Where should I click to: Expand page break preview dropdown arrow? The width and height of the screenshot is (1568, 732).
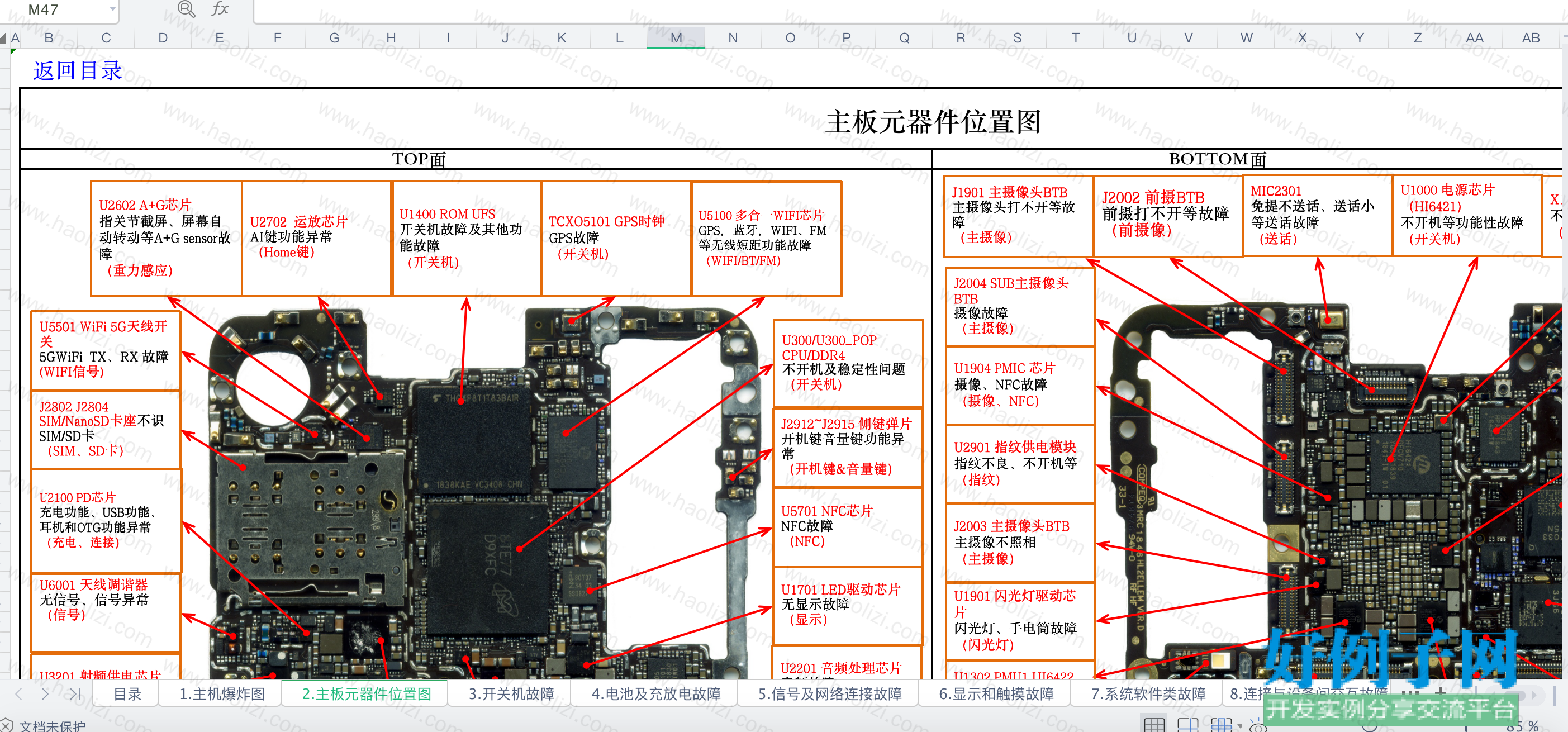click(1239, 726)
